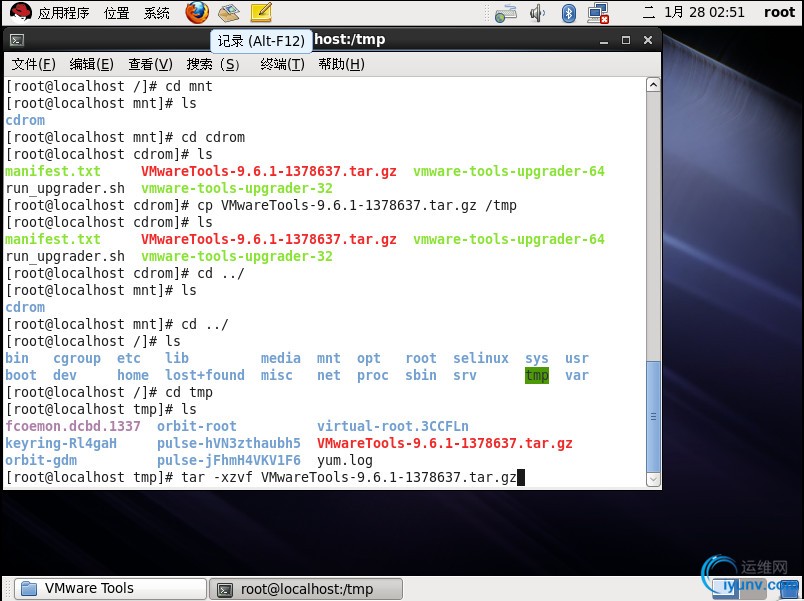Open the 系统 menu
804x601 pixels.
[156, 12]
